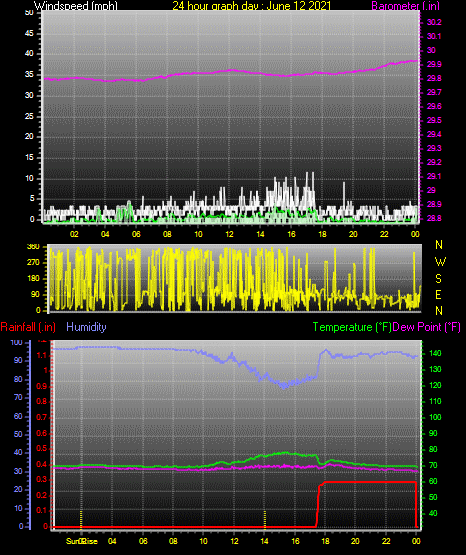
Task: Select the 'Humidity' legend label
Action: 86,327
